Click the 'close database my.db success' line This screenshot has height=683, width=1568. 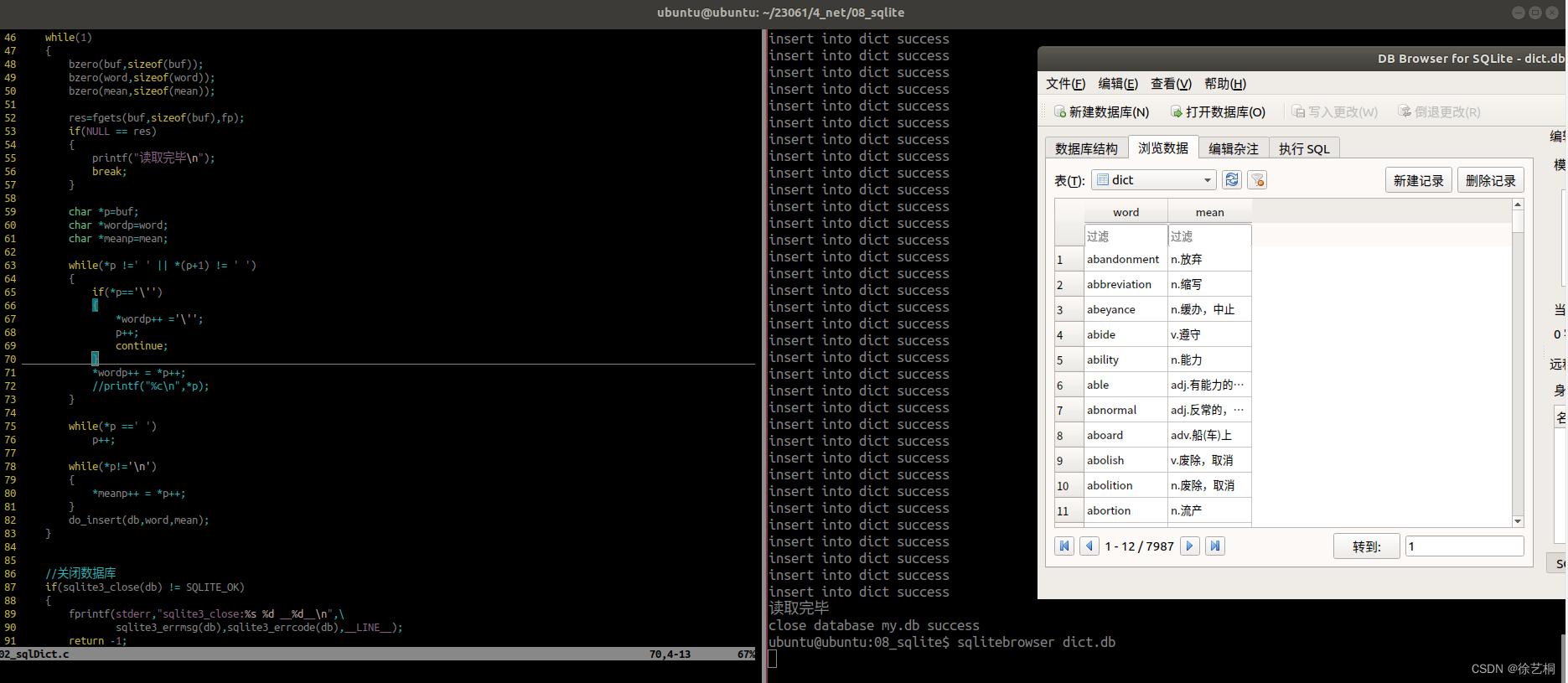pyautogui.click(x=874, y=626)
